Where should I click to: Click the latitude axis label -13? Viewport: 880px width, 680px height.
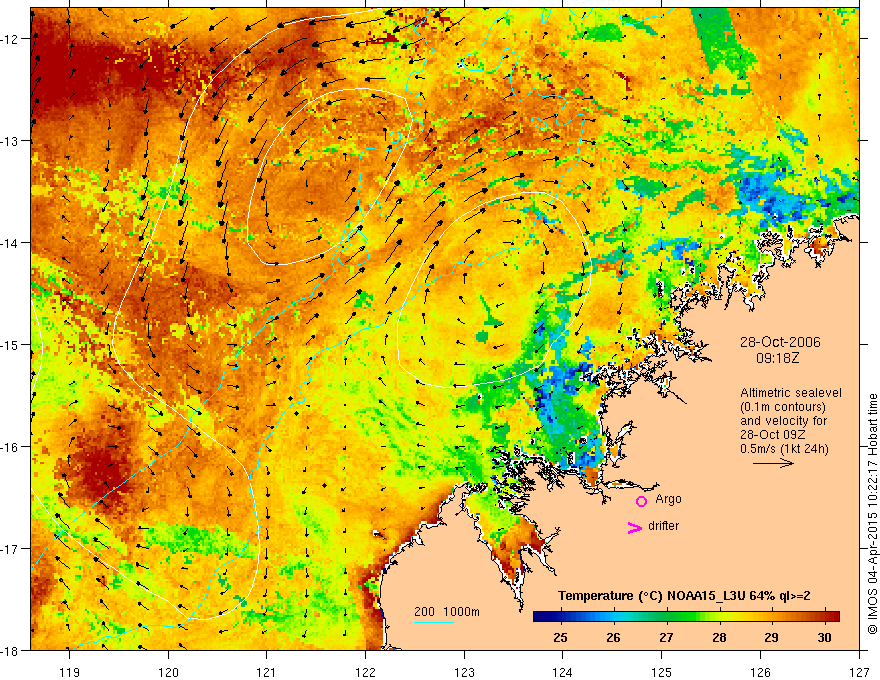click(11, 141)
